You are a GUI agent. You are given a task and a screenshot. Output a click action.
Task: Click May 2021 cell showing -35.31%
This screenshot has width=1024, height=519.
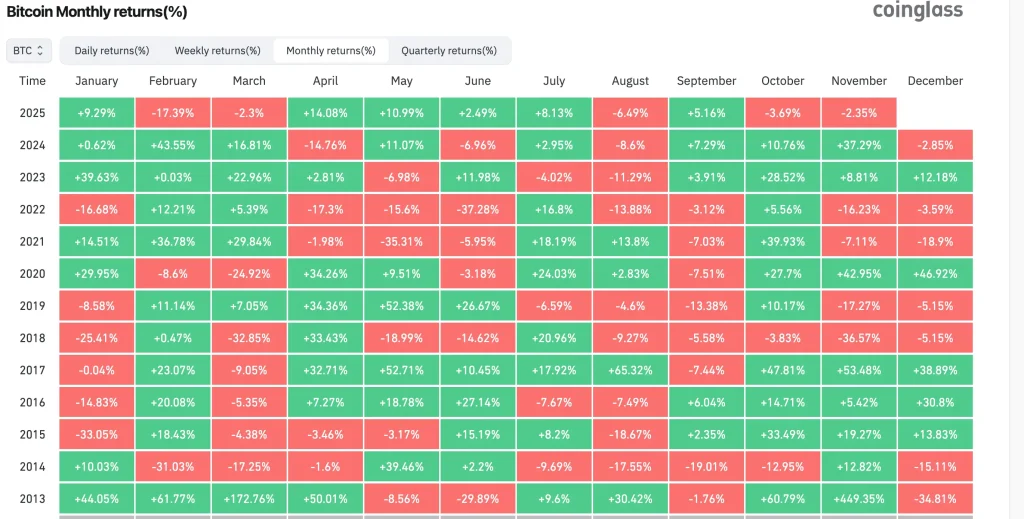pos(402,241)
